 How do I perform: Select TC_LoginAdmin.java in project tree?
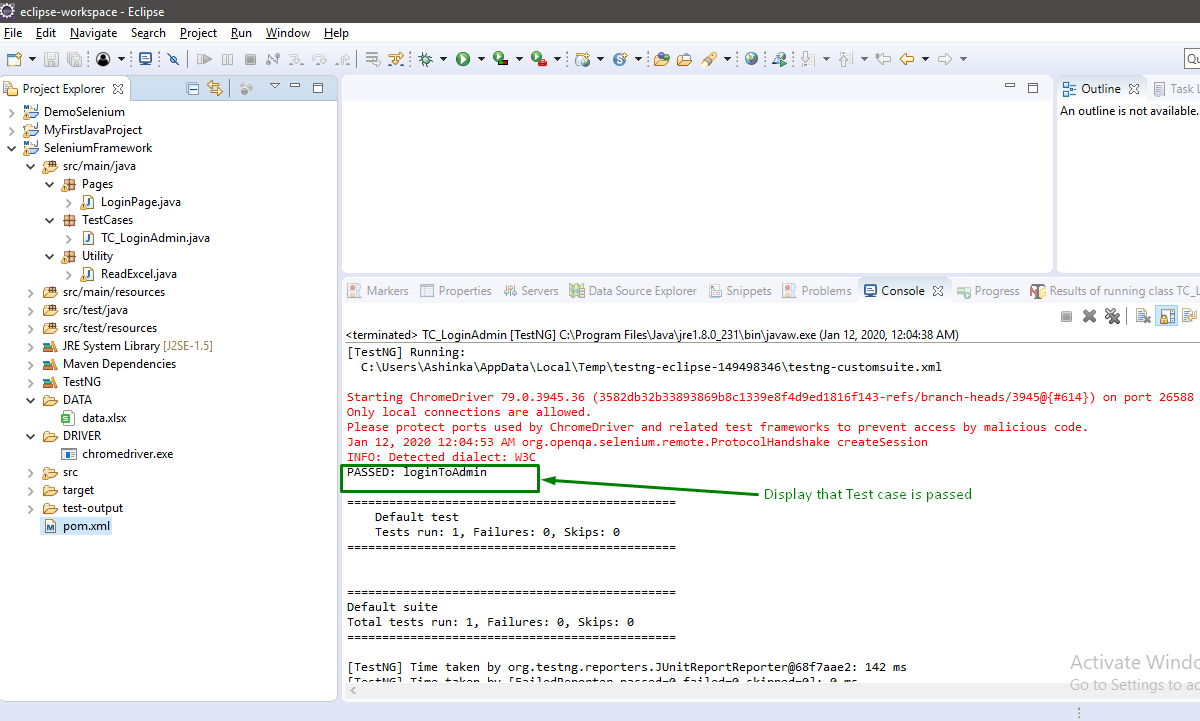click(155, 238)
